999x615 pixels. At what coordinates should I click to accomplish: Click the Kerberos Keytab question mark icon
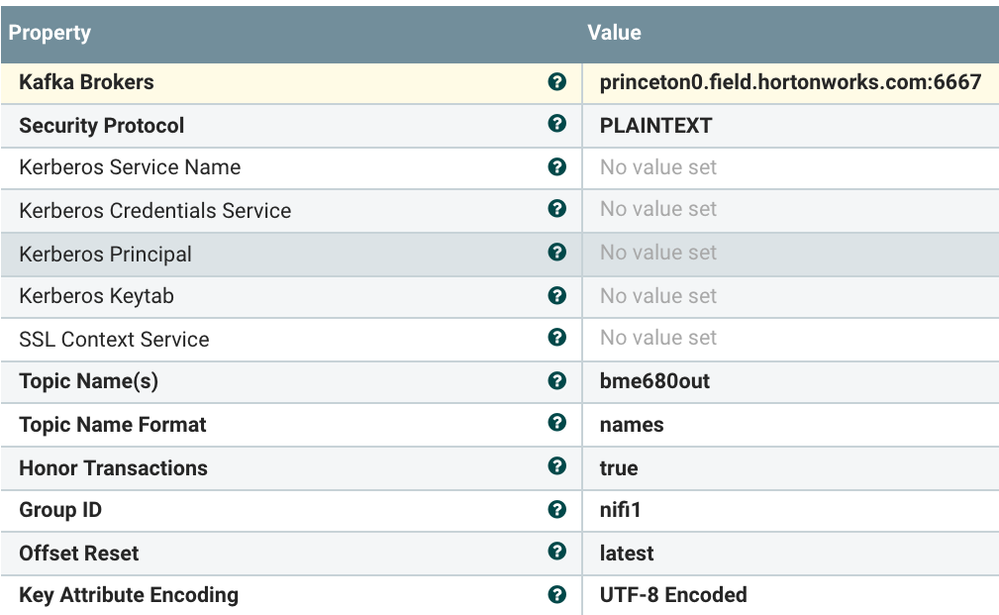558,296
